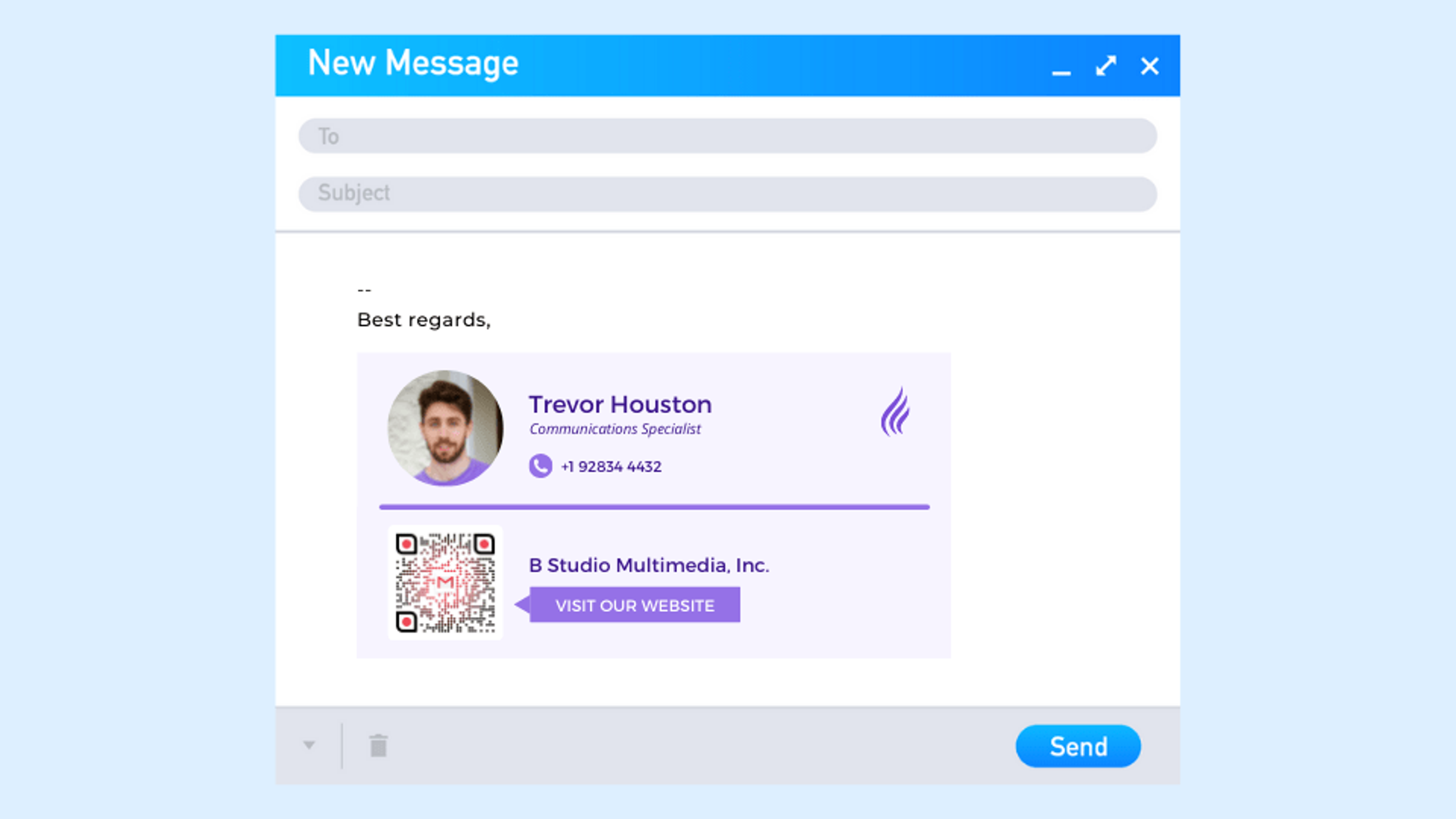Click the purple flame company logo
The height and width of the screenshot is (819, 1456).
pyautogui.click(x=895, y=411)
